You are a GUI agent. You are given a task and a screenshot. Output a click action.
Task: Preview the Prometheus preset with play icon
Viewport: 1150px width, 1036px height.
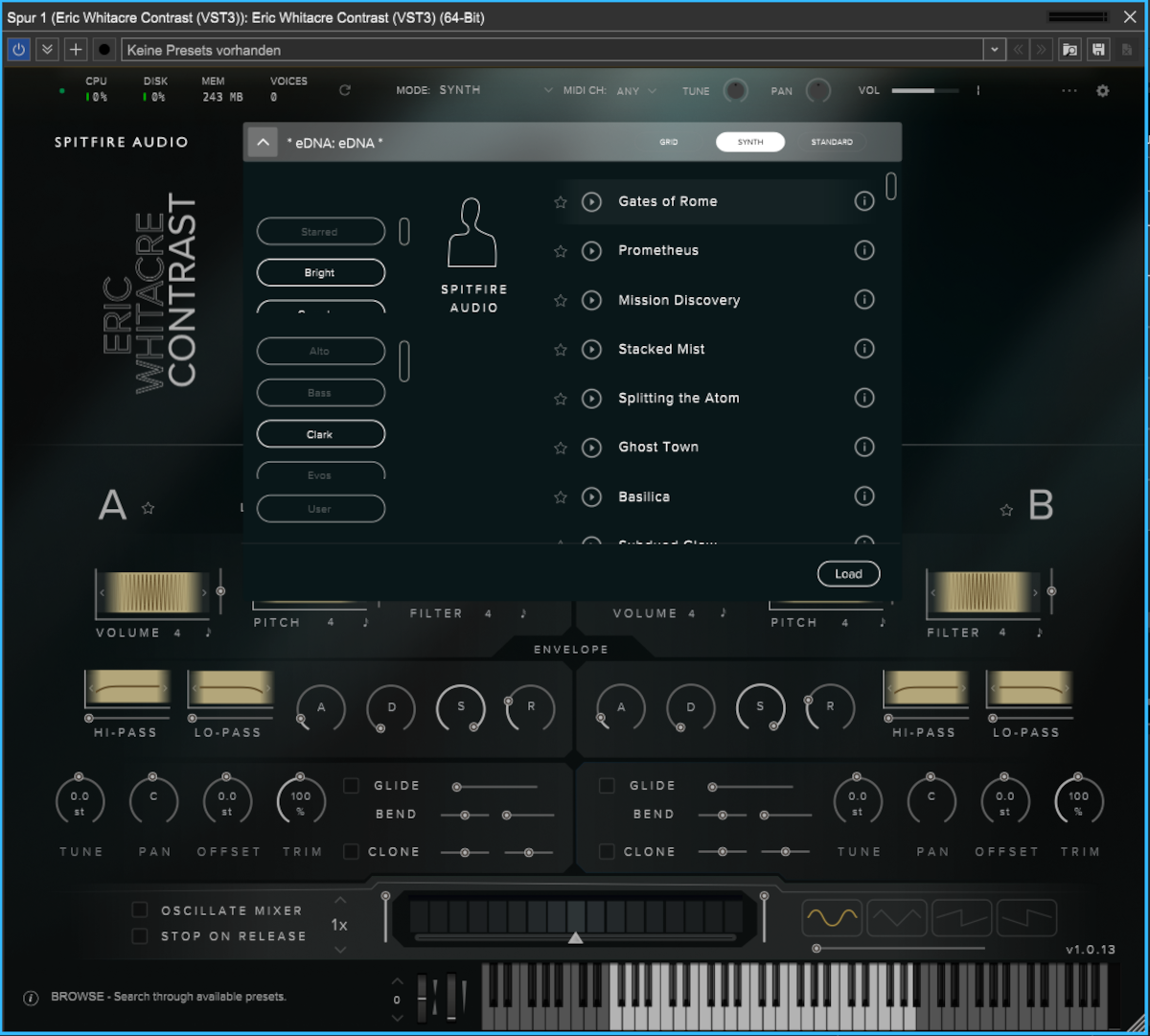(x=592, y=251)
